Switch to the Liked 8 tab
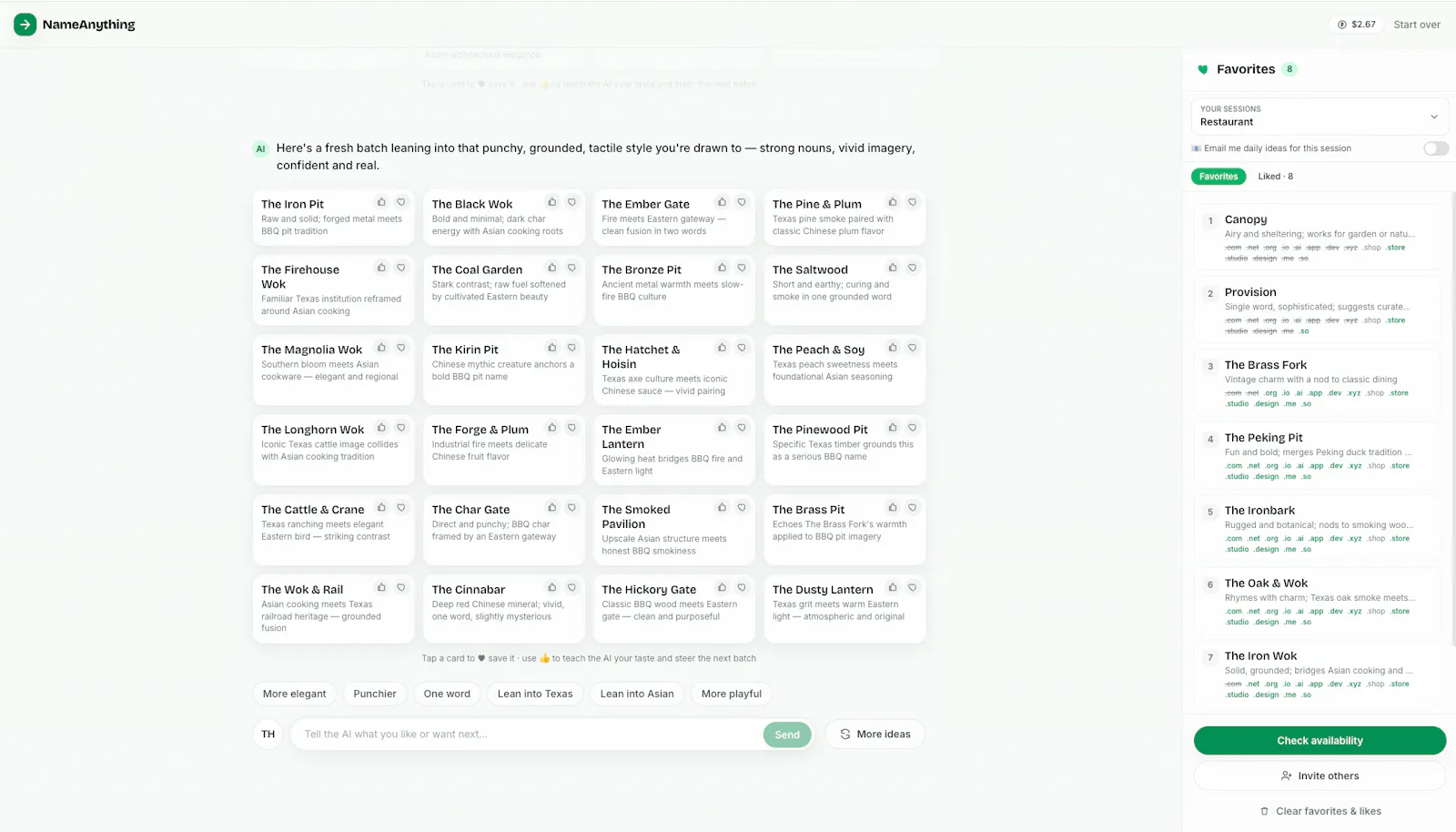This screenshot has height=832, width=1456. click(1275, 177)
